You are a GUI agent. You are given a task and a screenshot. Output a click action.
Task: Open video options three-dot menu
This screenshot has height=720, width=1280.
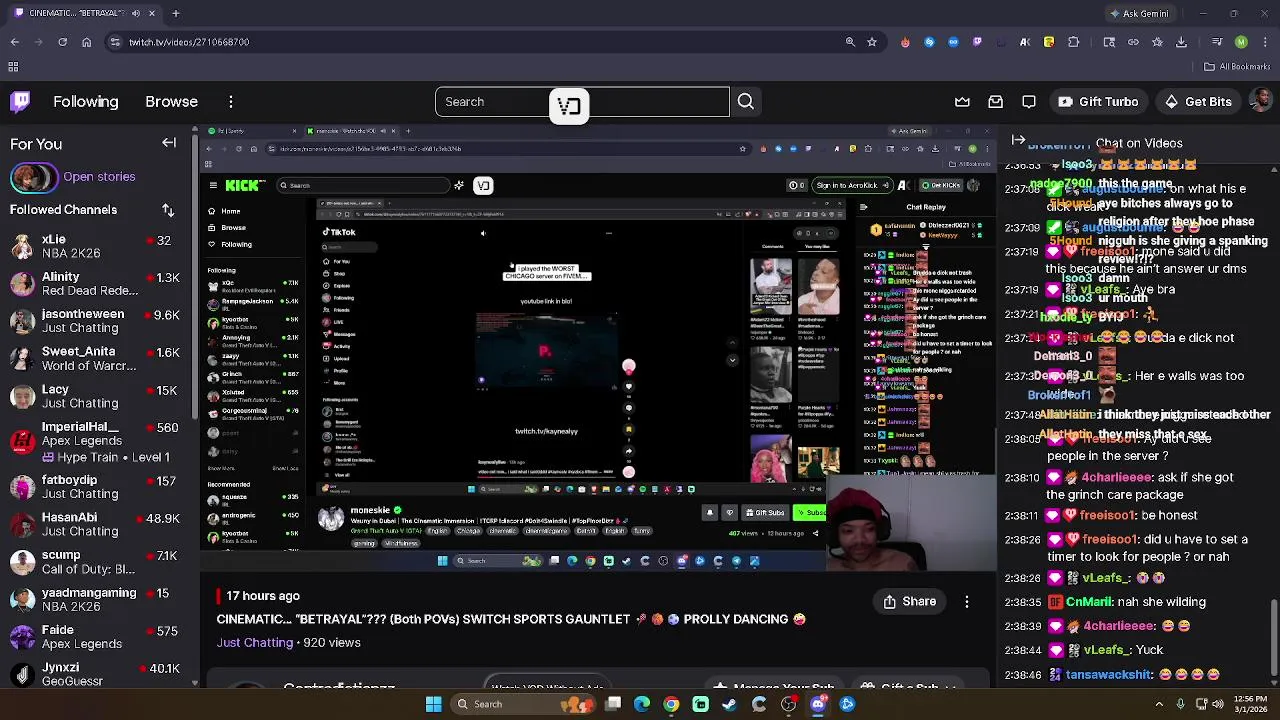(966, 602)
